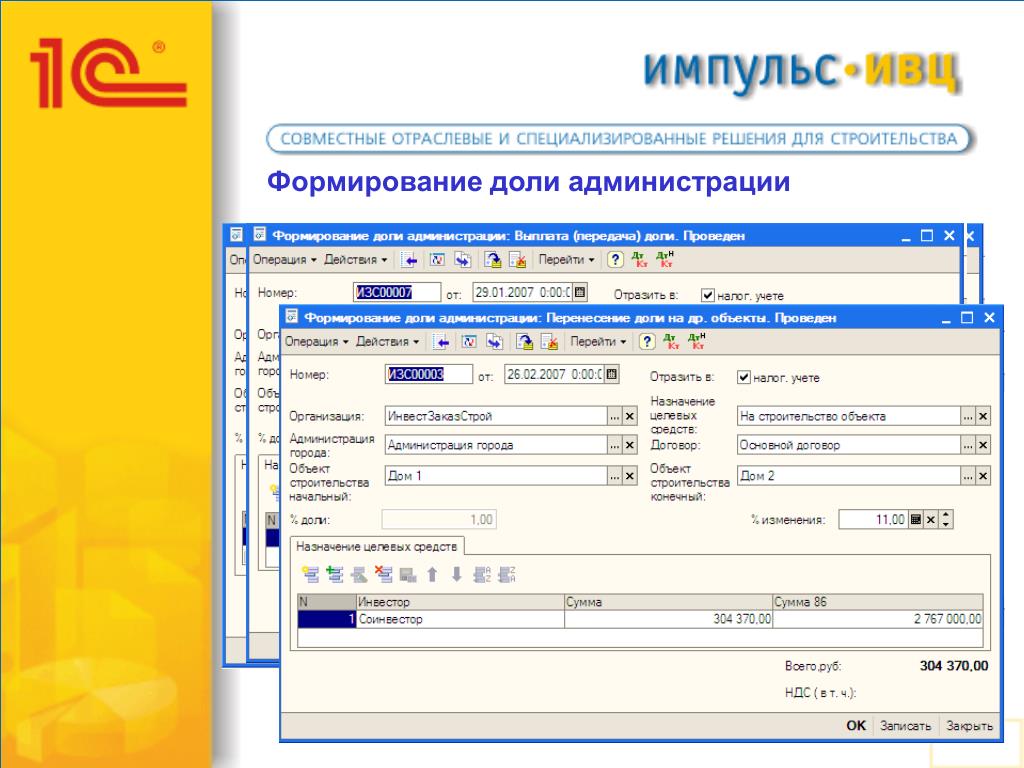The image size is (1024, 768).
Task: Click the Дт/Кт postings icon in the back window
Action: click(640, 260)
